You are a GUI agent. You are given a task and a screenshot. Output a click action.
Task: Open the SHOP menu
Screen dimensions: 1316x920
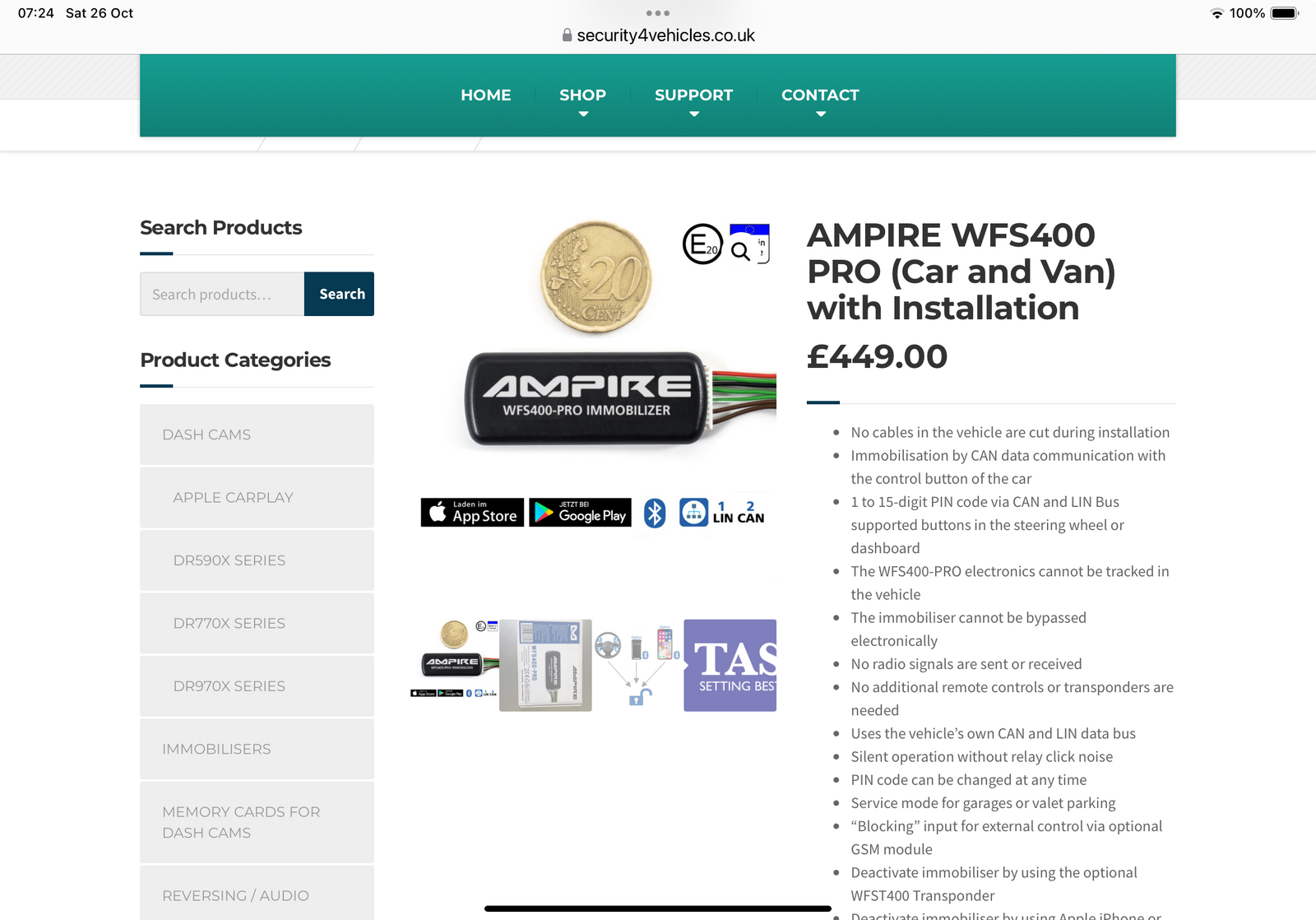[582, 95]
